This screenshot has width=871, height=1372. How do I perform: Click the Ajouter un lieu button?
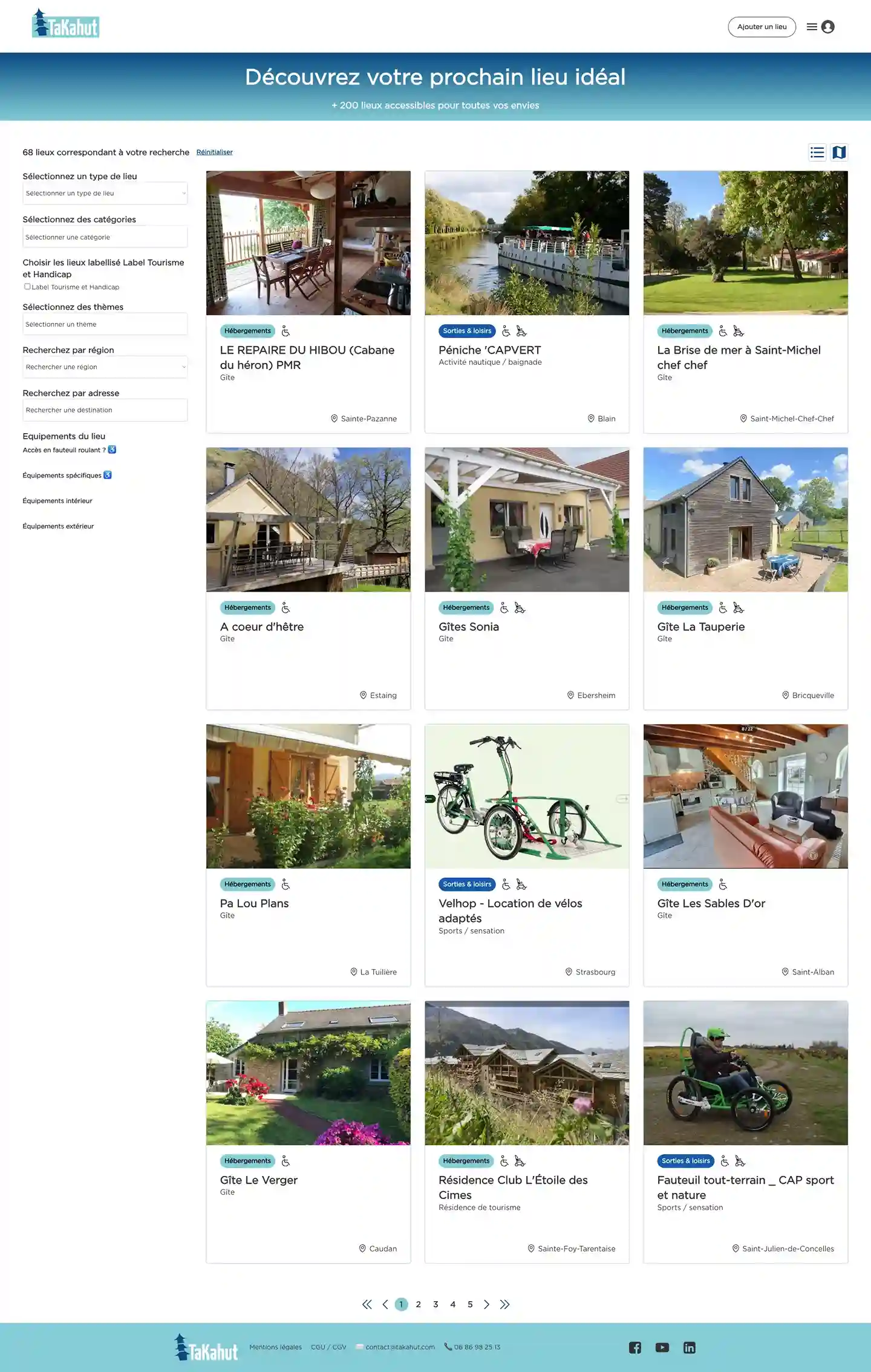coord(762,27)
